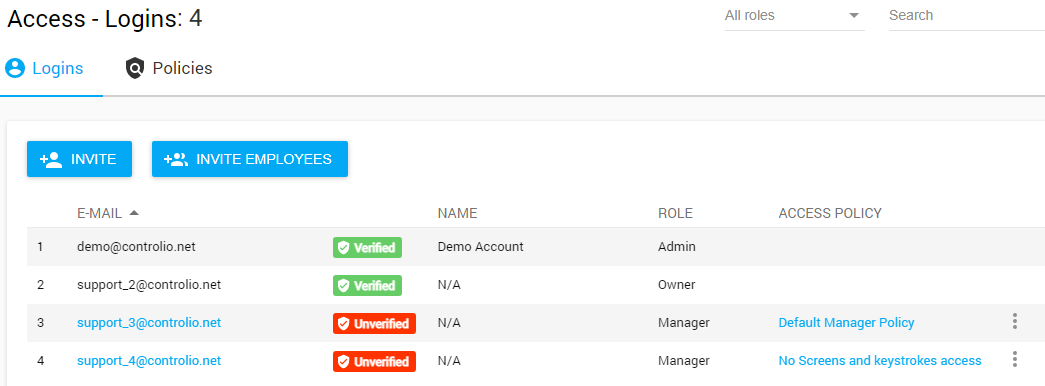
Task: Click the All roles dropdown arrow
Action: 854,16
